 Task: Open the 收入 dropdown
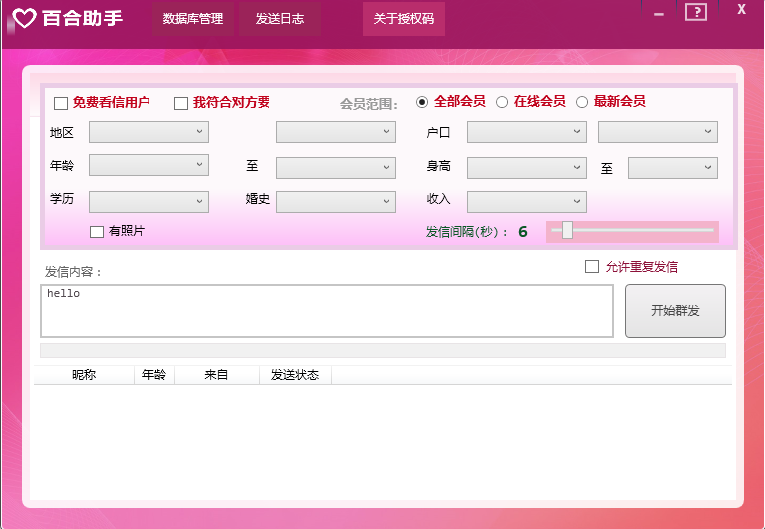tap(526, 202)
